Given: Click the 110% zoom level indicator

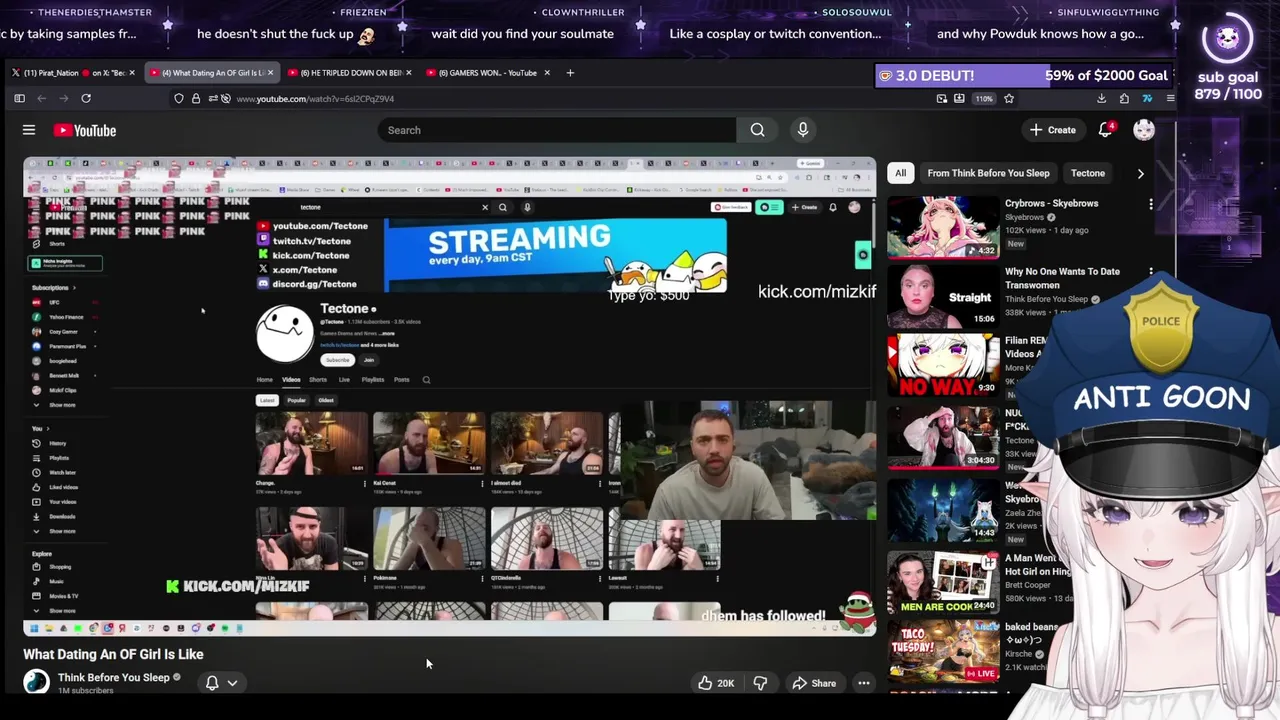Looking at the screenshot, I should 983,98.
